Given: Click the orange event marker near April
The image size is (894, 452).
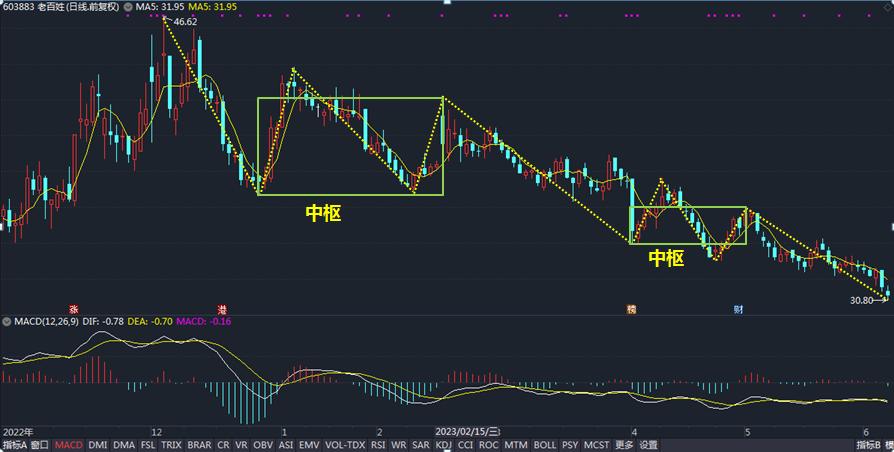Looking at the screenshot, I should coord(631,310).
